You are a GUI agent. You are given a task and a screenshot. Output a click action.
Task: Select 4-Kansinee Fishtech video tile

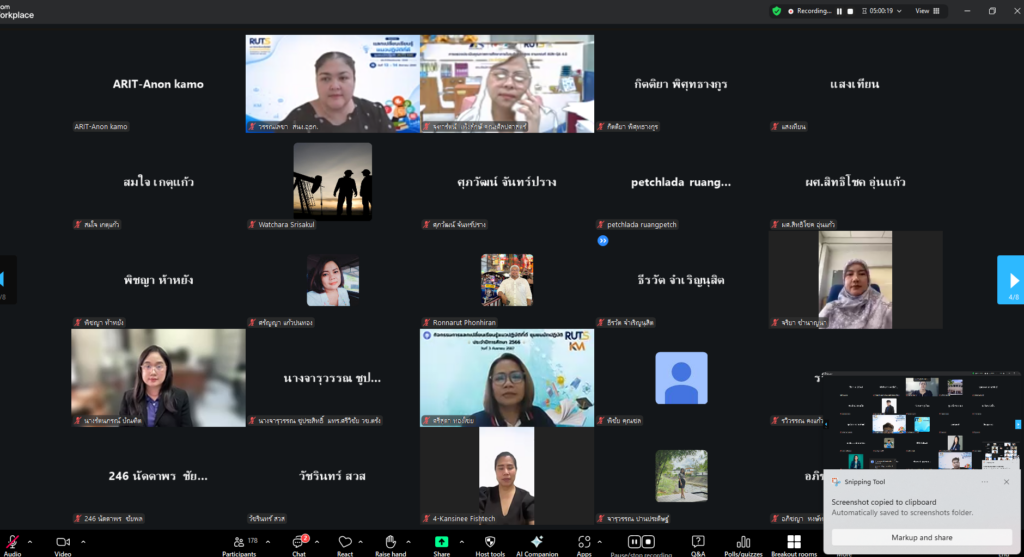(x=507, y=476)
